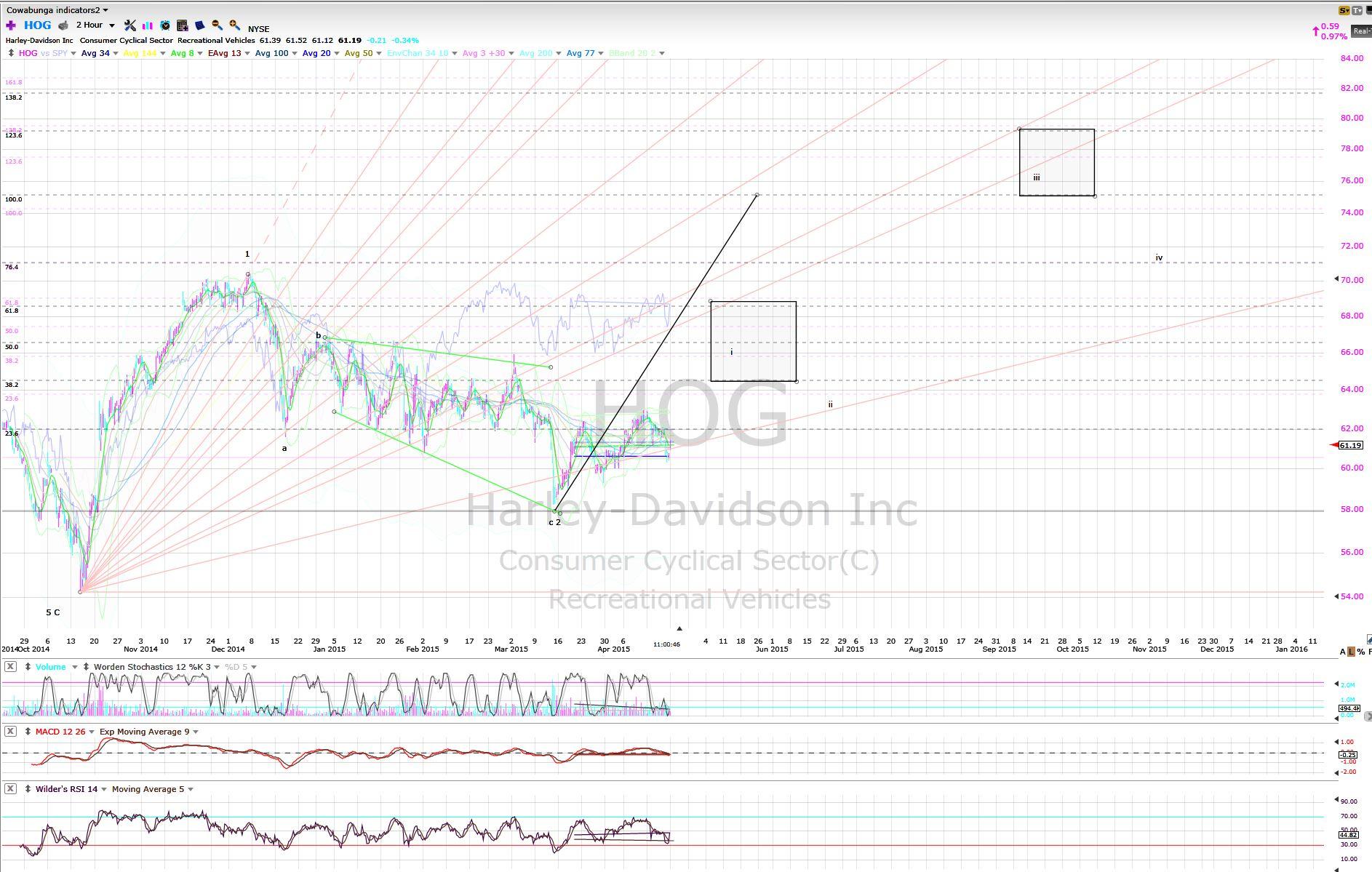Viewport: 1372px width, 872px height.
Task: Click the alarm clock alert icon
Action: (x=165, y=25)
